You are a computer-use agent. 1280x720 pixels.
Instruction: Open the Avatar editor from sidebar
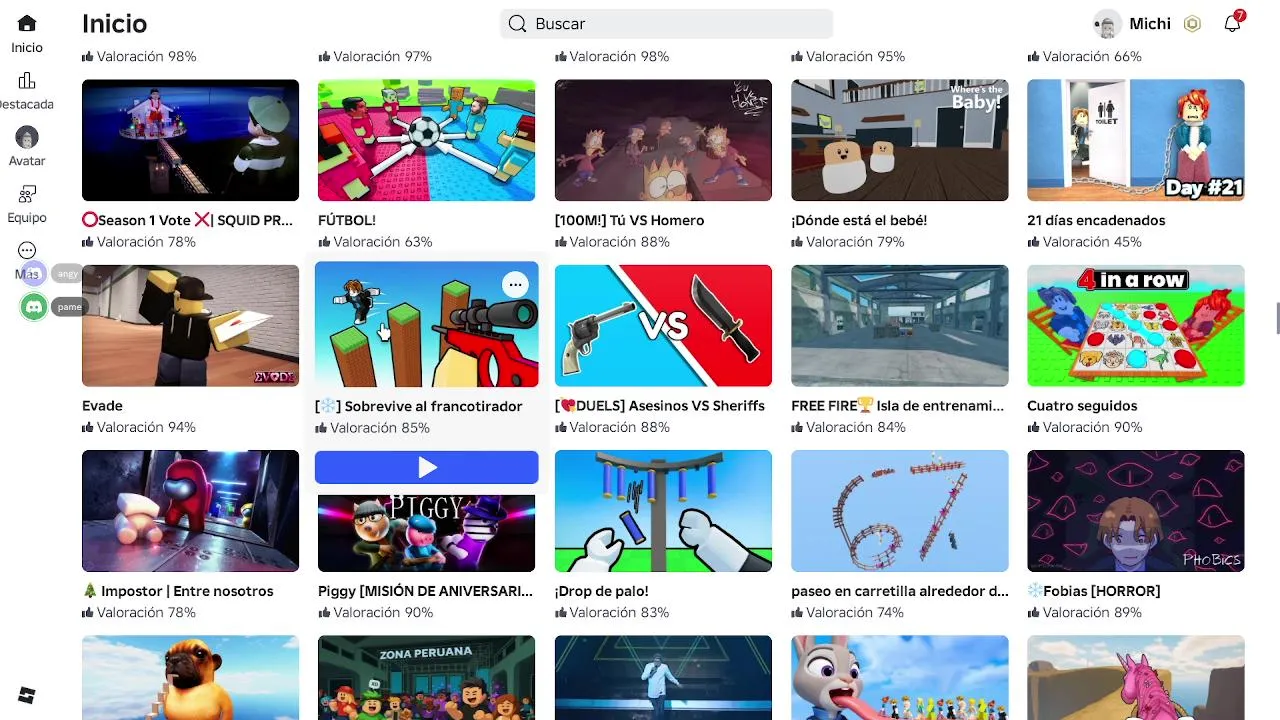click(27, 147)
